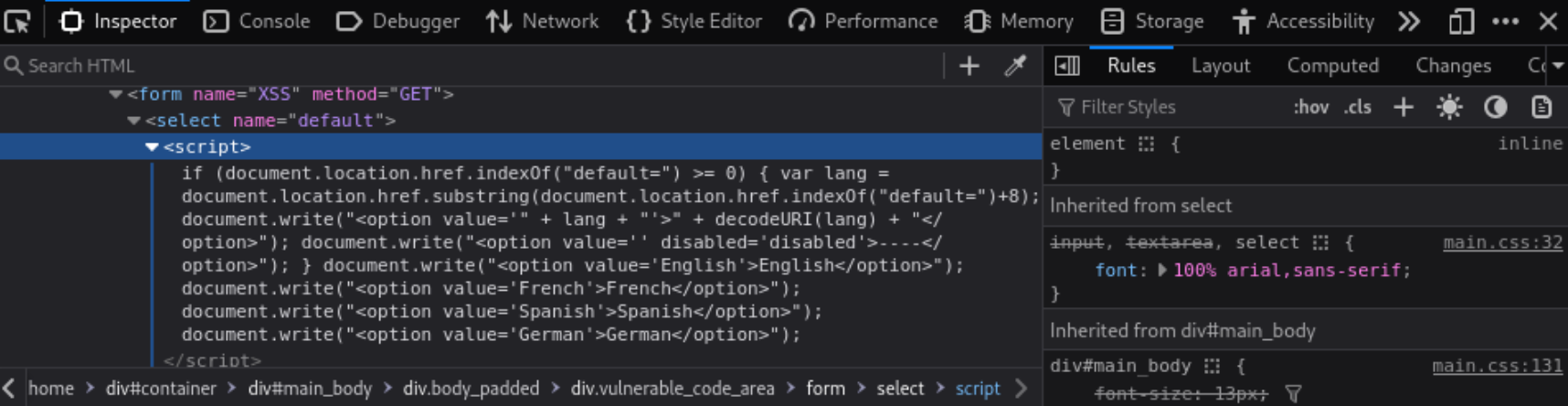The height and width of the screenshot is (406, 1568).
Task: Open main.css:131 source link
Action: click(1497, 366)
